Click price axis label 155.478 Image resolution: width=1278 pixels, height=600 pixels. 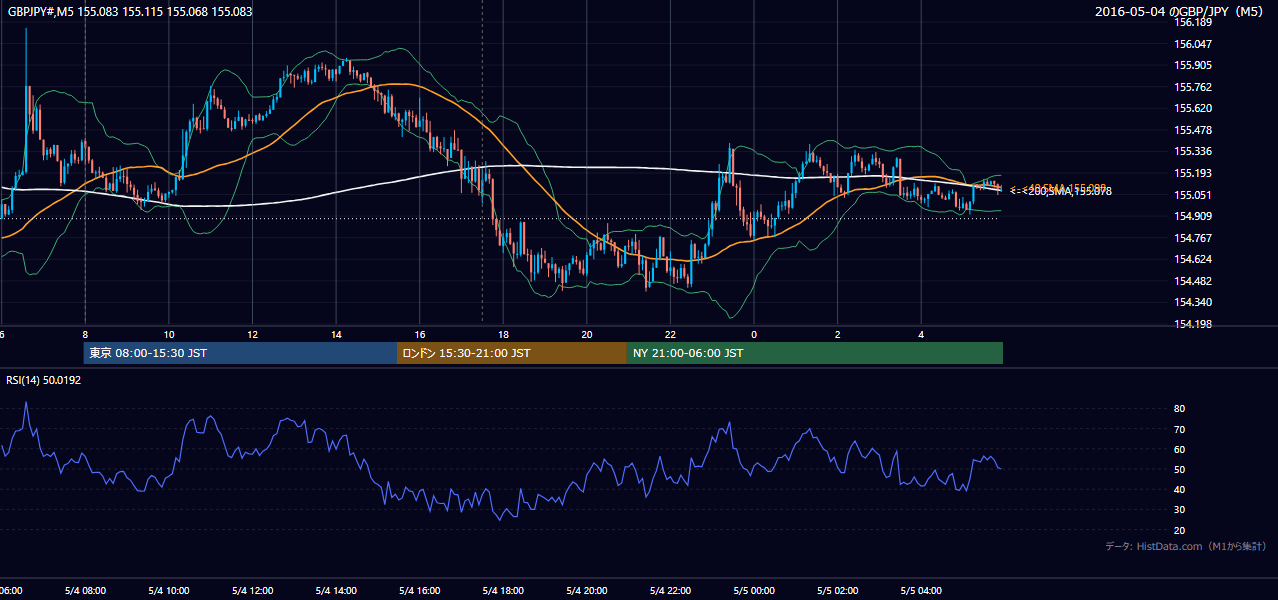[1194, 130]
